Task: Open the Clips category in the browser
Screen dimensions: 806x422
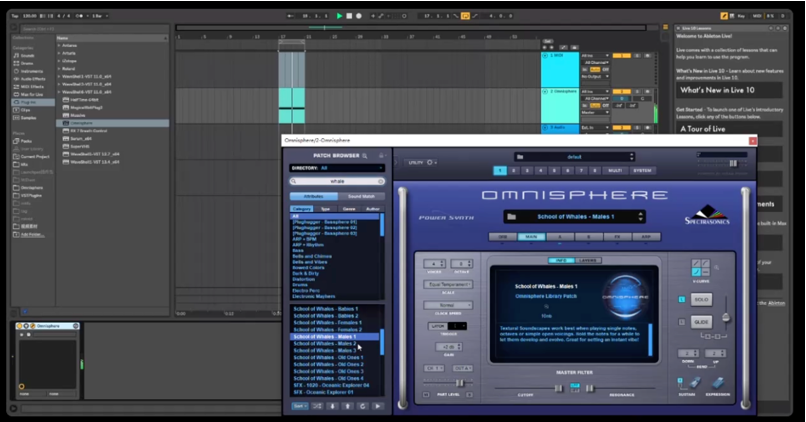Action: (25, 109)
